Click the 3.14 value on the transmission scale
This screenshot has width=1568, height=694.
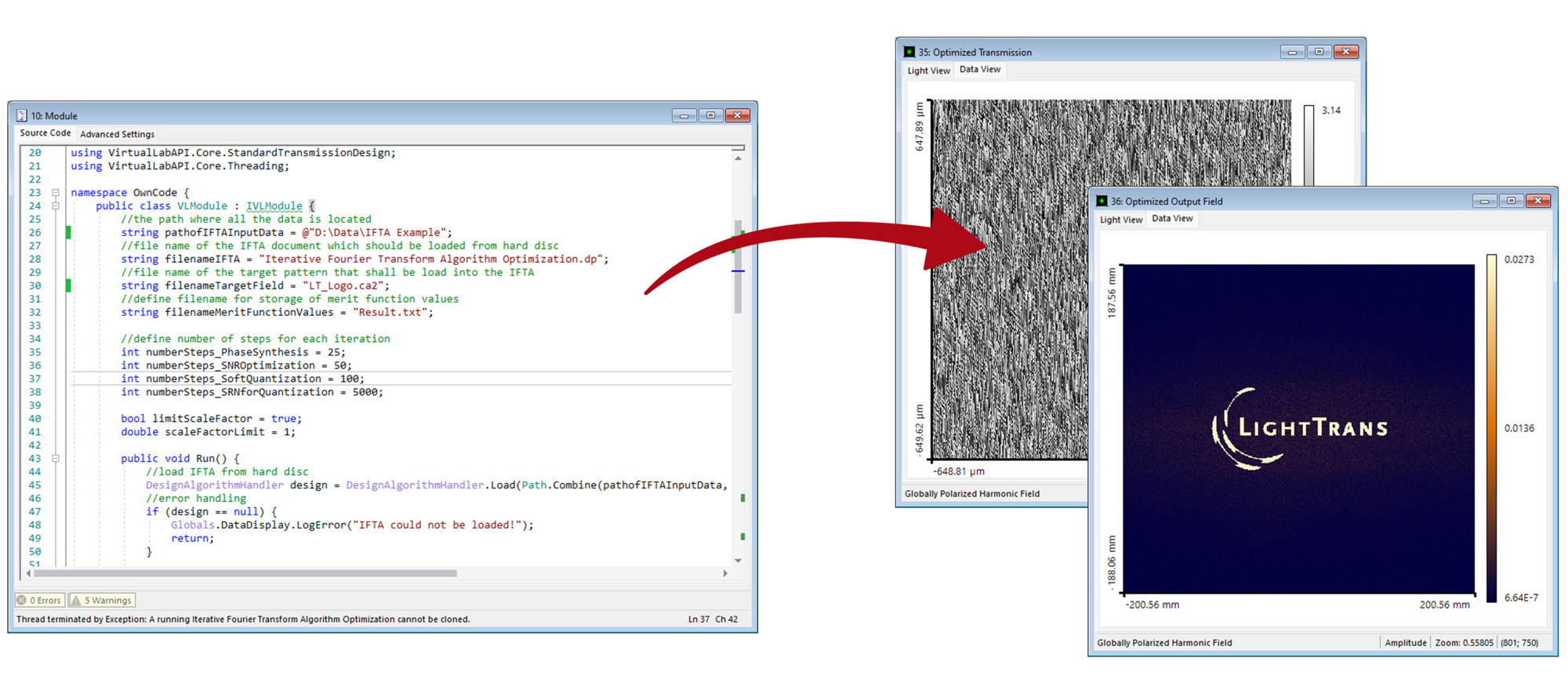coord(1331,111)
